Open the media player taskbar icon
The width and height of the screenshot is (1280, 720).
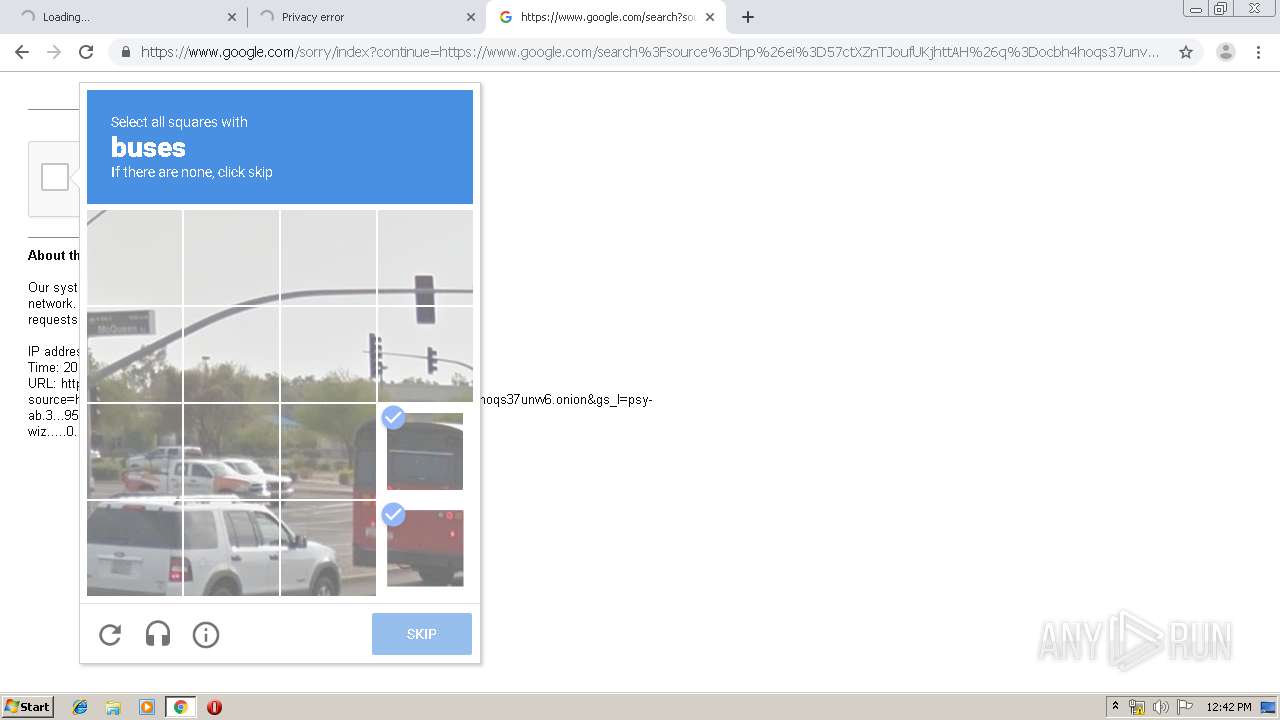pos(147,707)
